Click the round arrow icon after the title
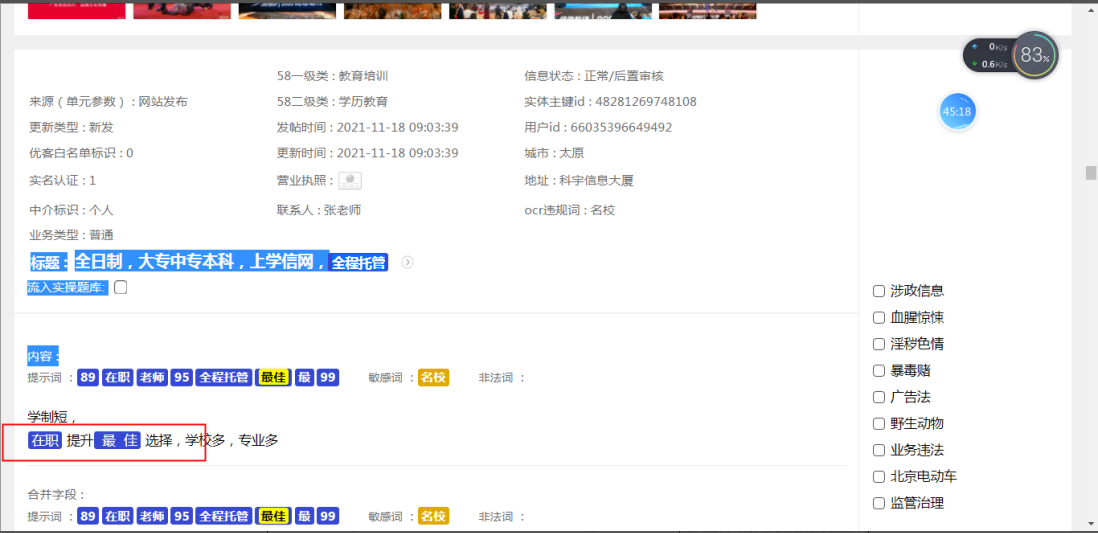 [x=408, y=262]
